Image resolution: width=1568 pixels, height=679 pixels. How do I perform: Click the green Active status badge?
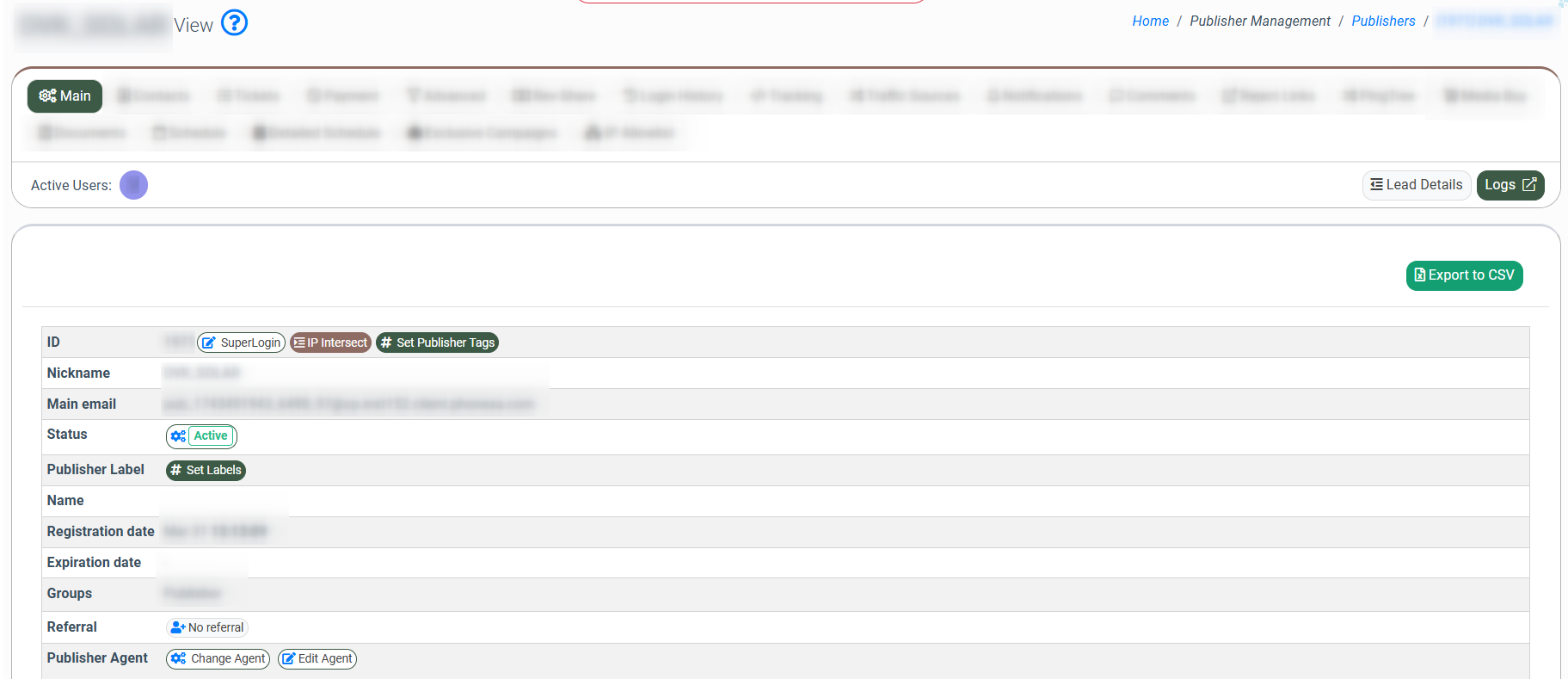coord(211,436)
